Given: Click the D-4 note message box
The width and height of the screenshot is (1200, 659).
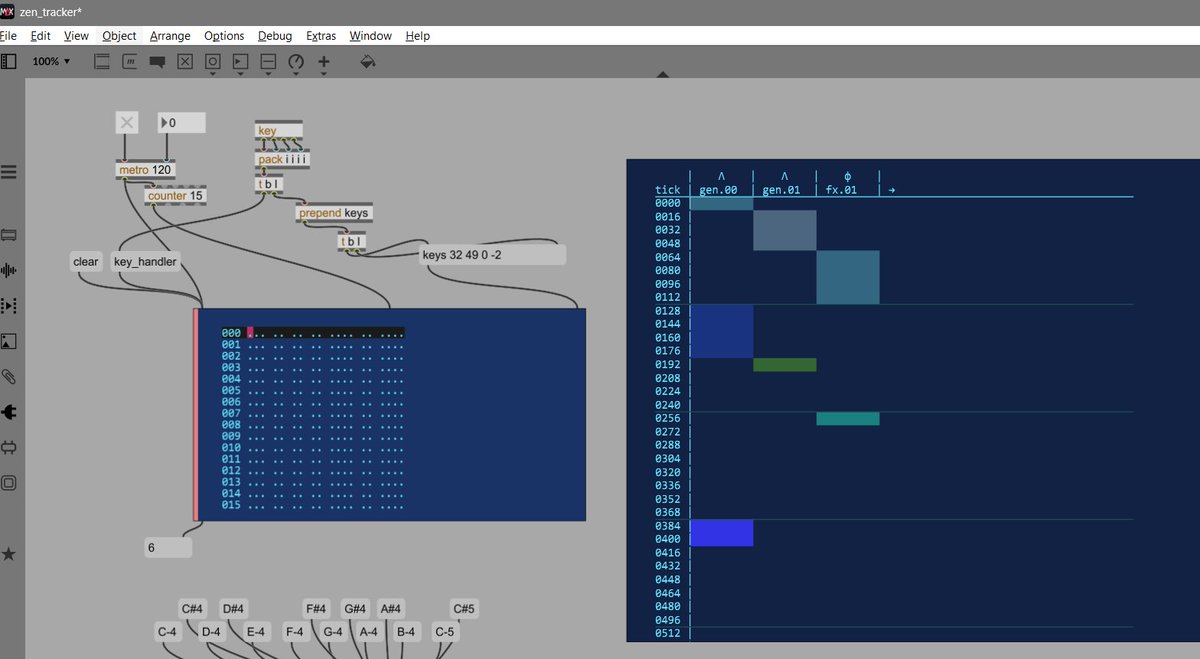Looking at the screenshot, I should click(x=211, y=632).
